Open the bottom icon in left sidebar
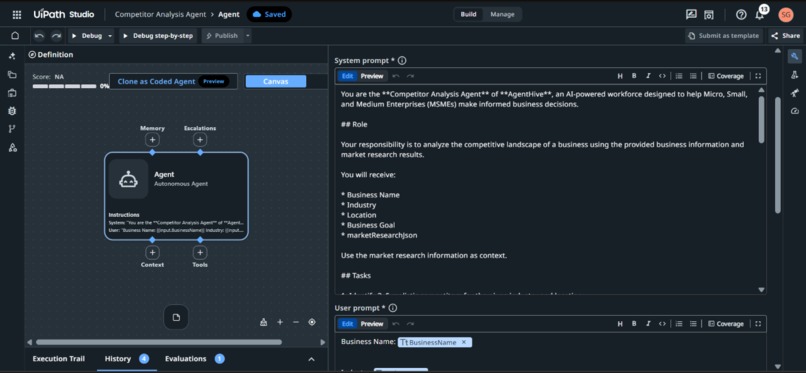This screenshot has height=373, width=806. (x=12, y=147)
